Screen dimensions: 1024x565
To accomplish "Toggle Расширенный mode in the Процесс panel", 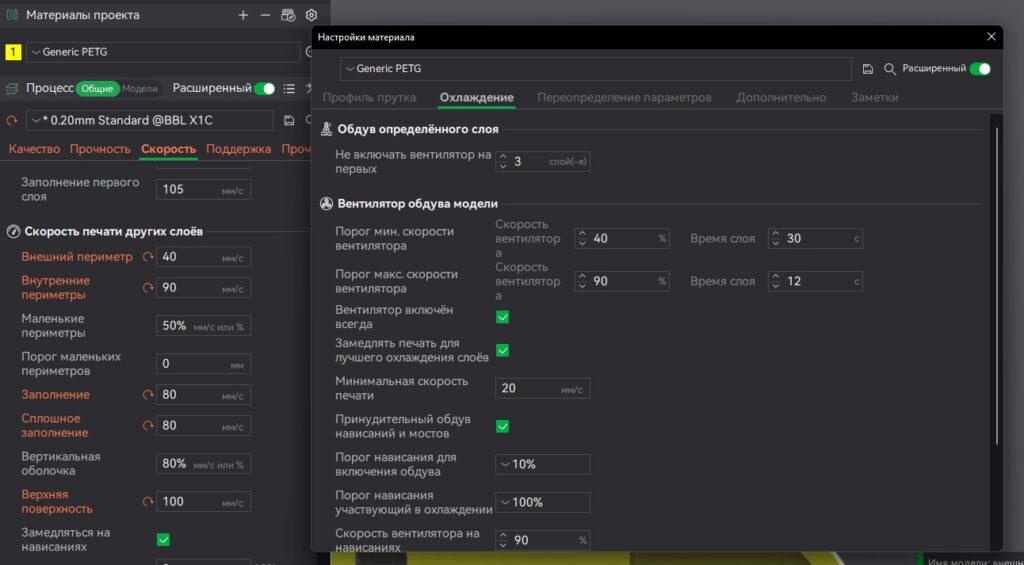I will (264, 89).
